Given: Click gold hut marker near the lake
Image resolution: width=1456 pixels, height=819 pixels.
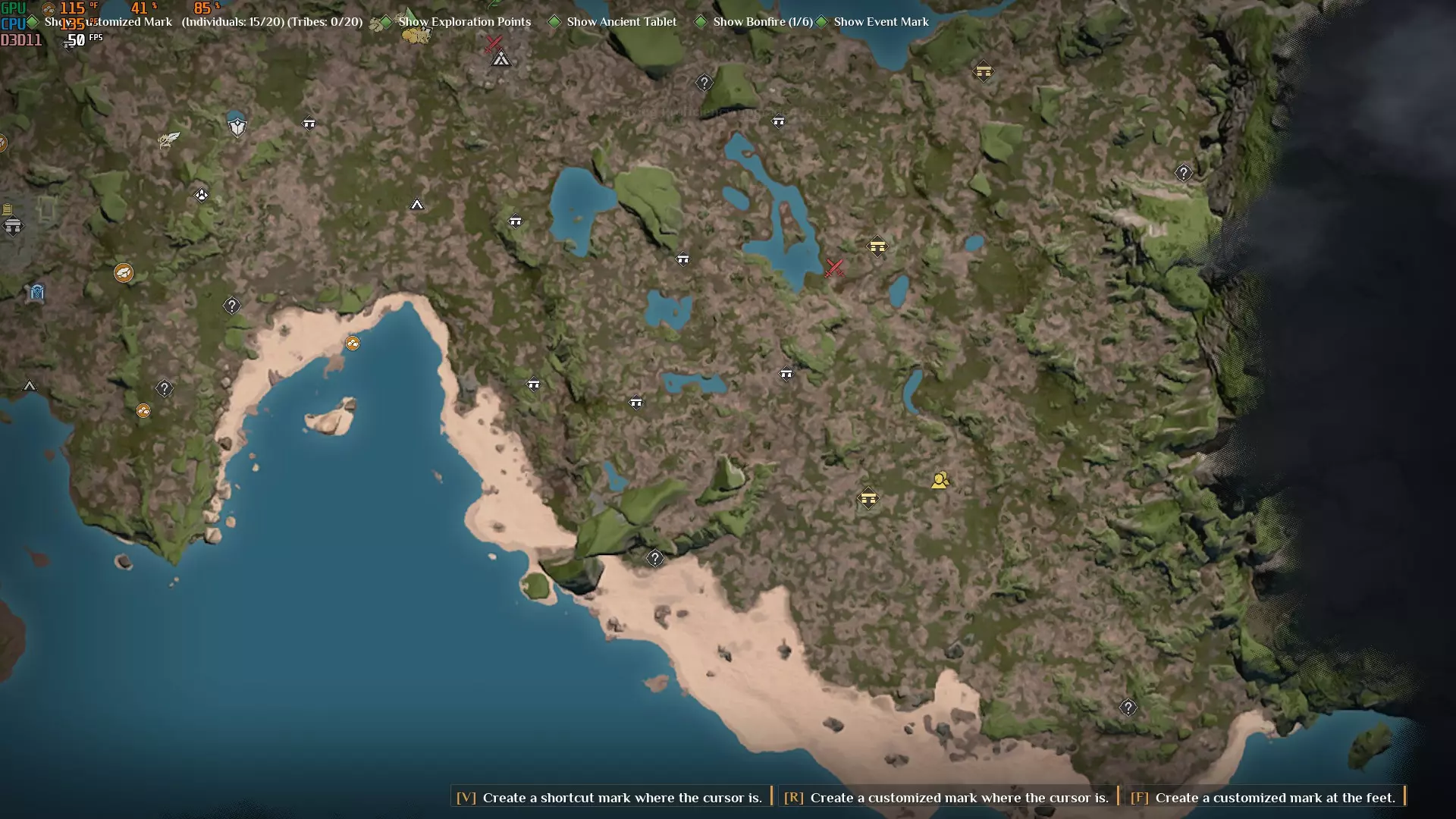Looking at the screenshot, I should pyautogui.click(x=877, y=246).
